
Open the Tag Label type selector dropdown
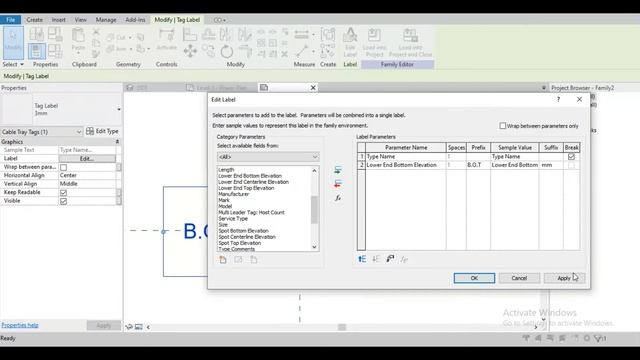(119, 109)
